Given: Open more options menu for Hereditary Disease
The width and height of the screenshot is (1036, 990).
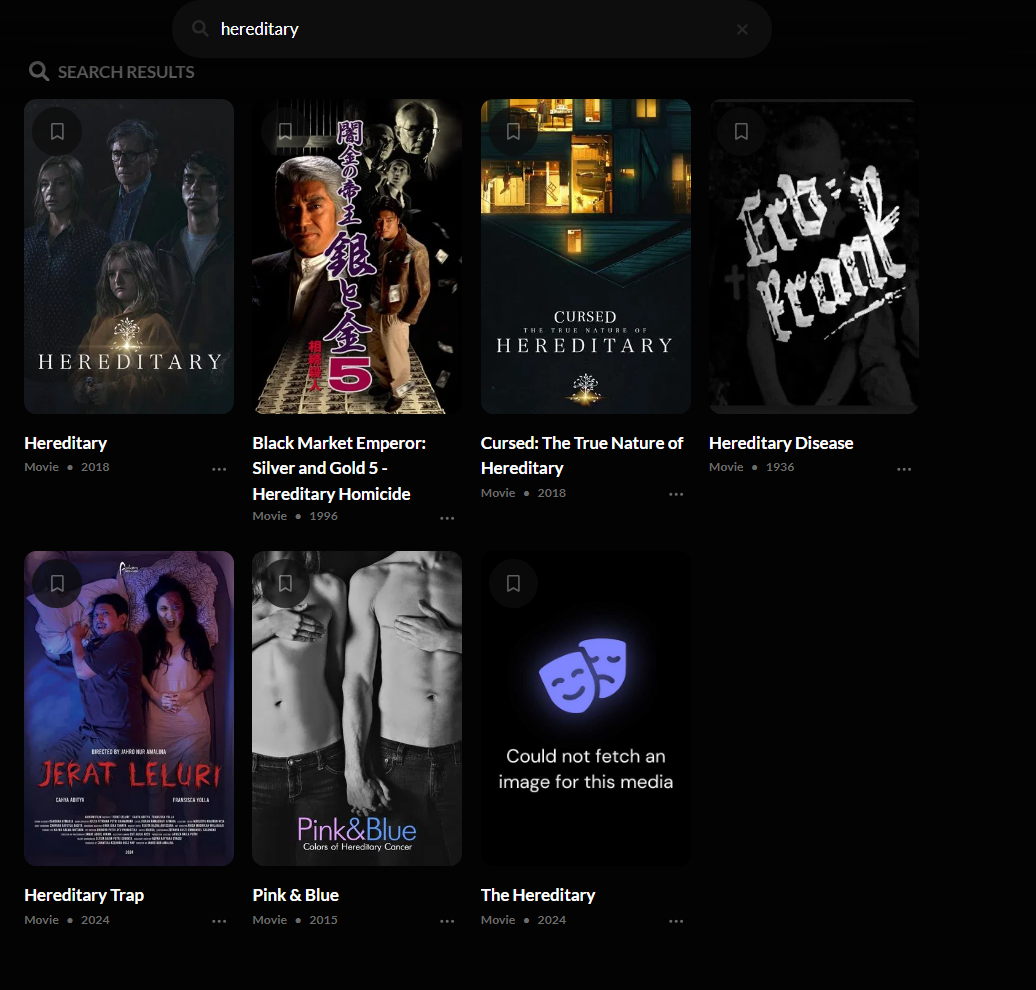Looking at the screenshot, I should coord(904,469).
